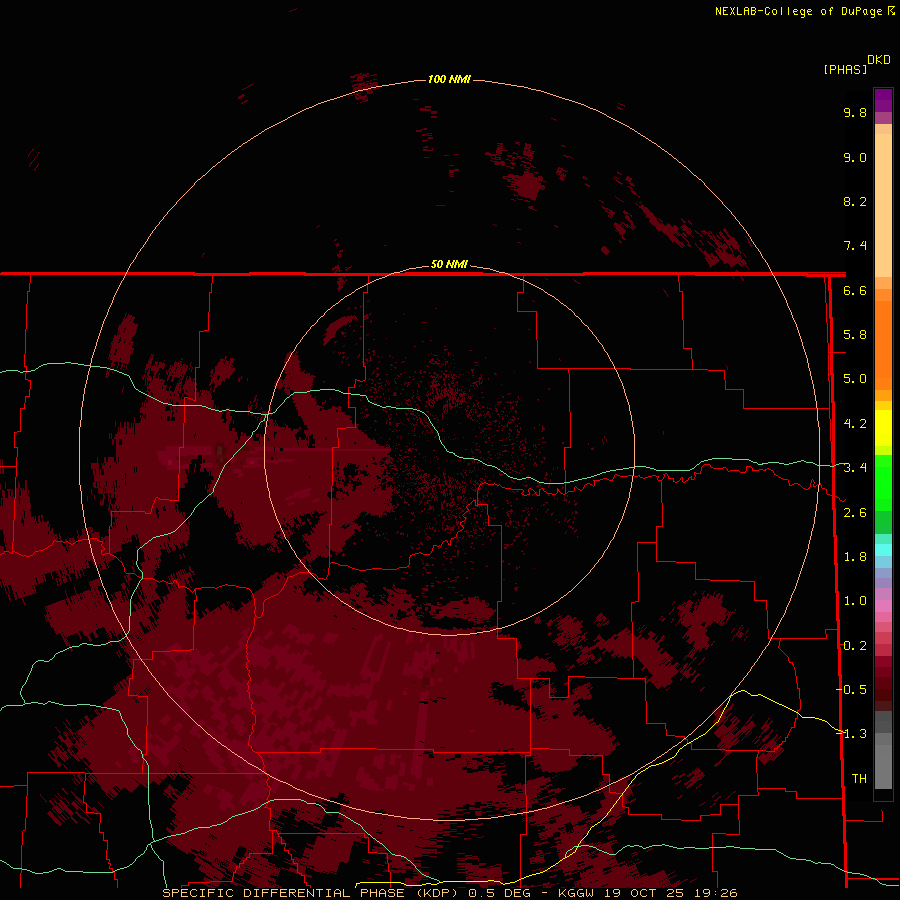This screenshot has height=900, width=900.
Task: Click the 3.4 value on the color scale
Action: pos(855,468)
